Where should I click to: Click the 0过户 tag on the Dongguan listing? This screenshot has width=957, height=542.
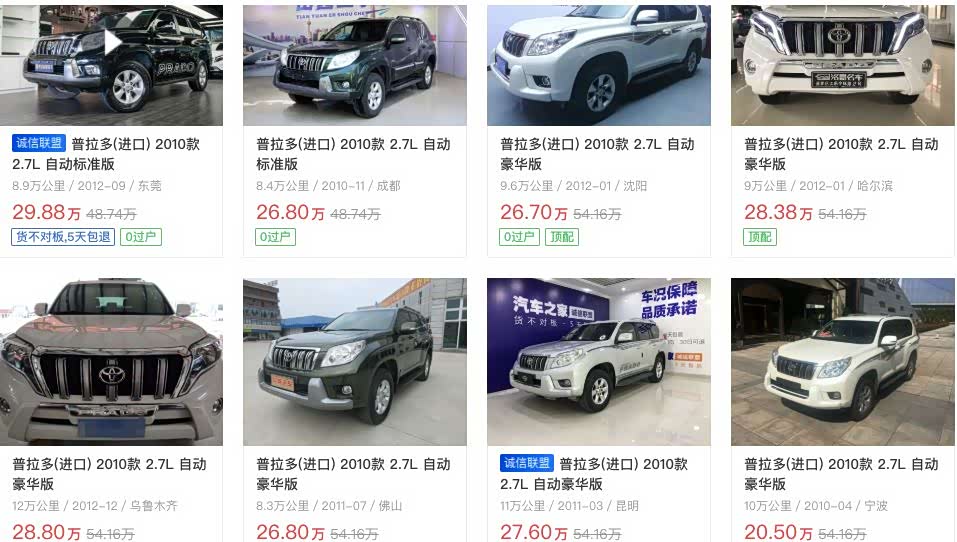141,237
